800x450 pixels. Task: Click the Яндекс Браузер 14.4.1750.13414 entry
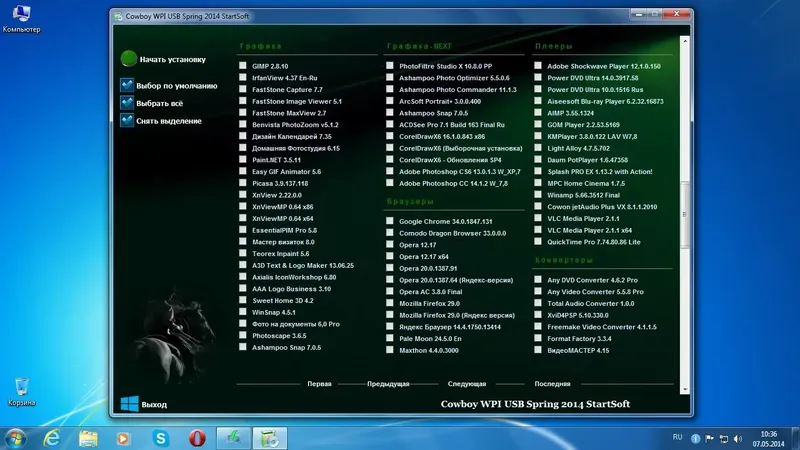(x=449, y=327)
